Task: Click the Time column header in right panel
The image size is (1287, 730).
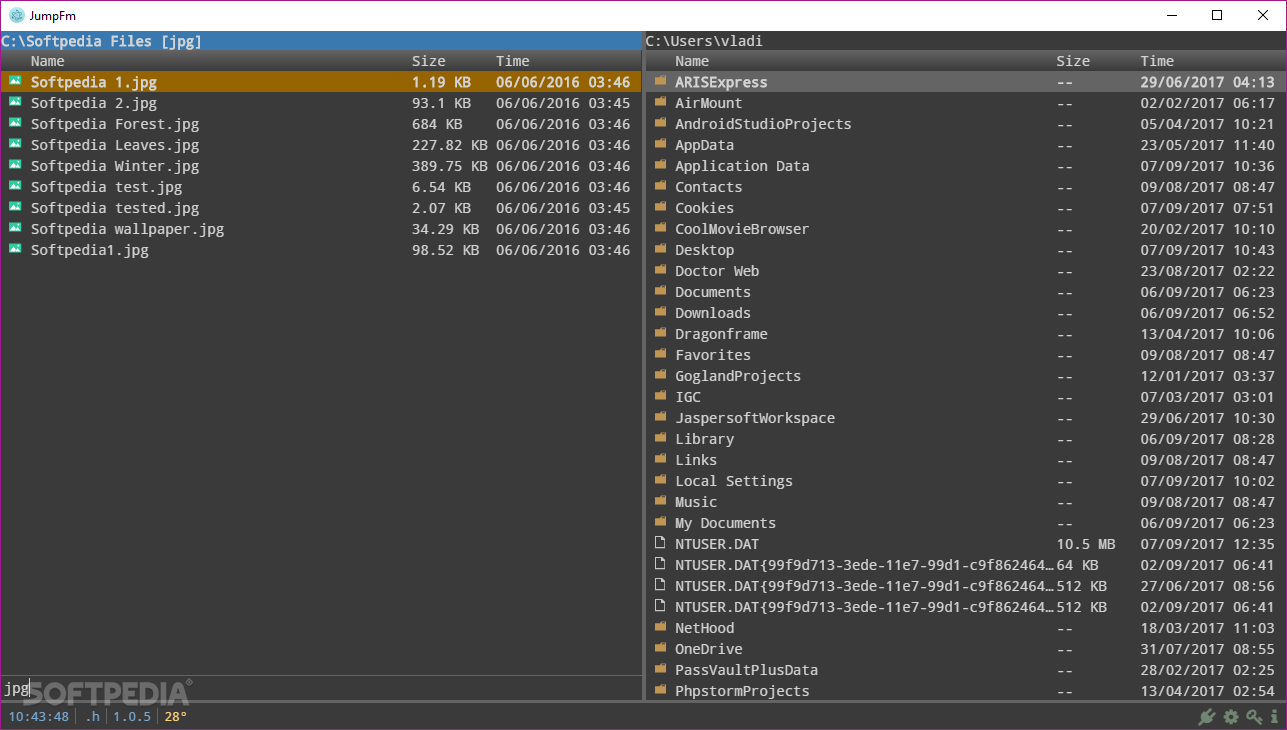Action: (1157, 61)
